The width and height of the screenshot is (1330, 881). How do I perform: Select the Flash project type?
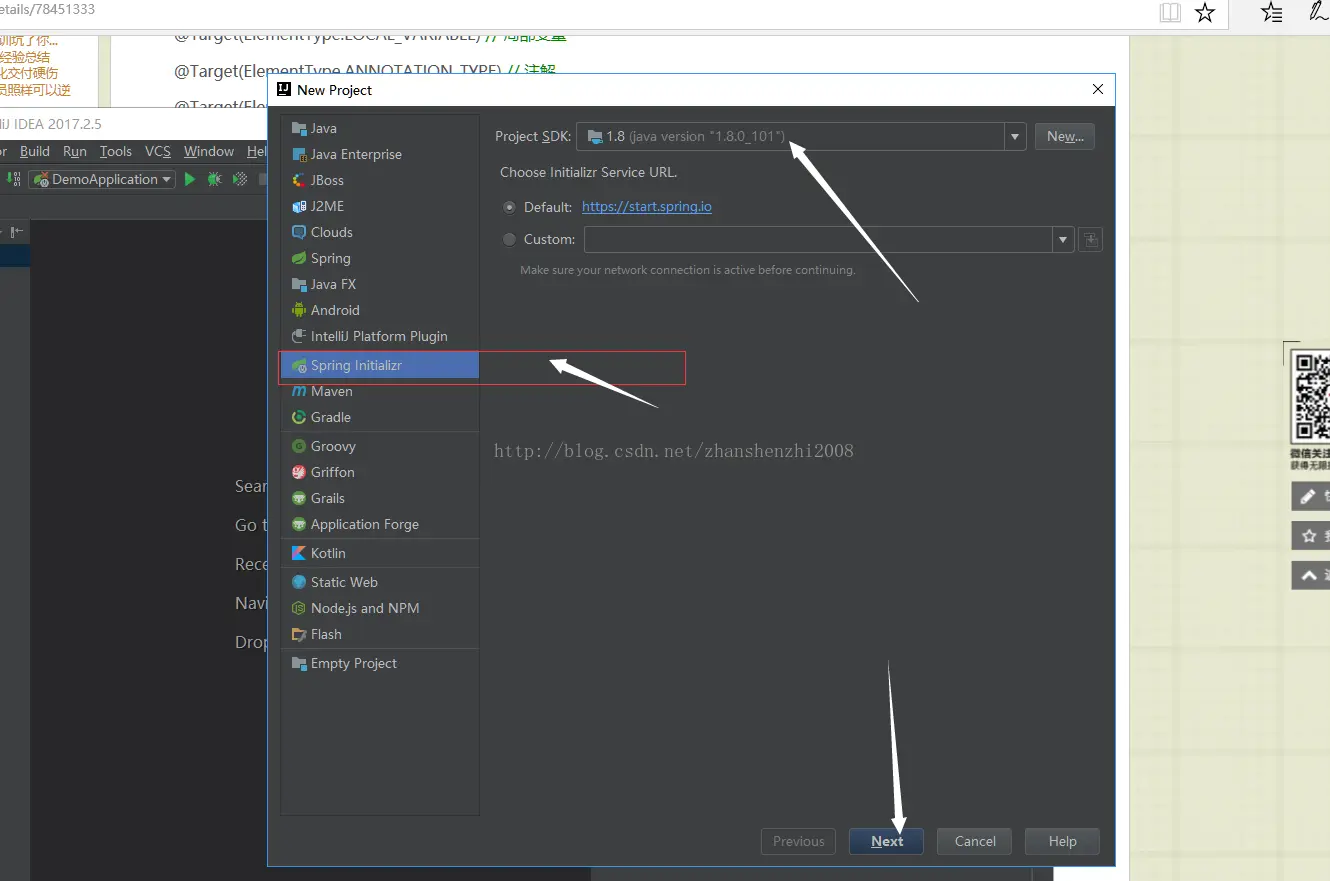tap(380, 634)
